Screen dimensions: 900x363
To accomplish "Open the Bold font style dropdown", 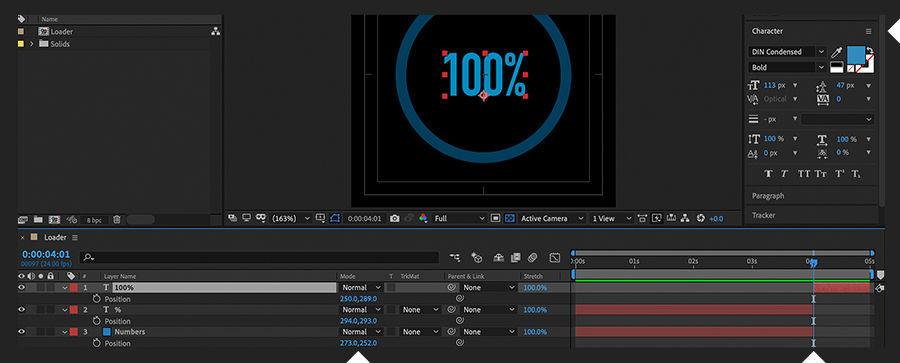I will click(787, 67).
